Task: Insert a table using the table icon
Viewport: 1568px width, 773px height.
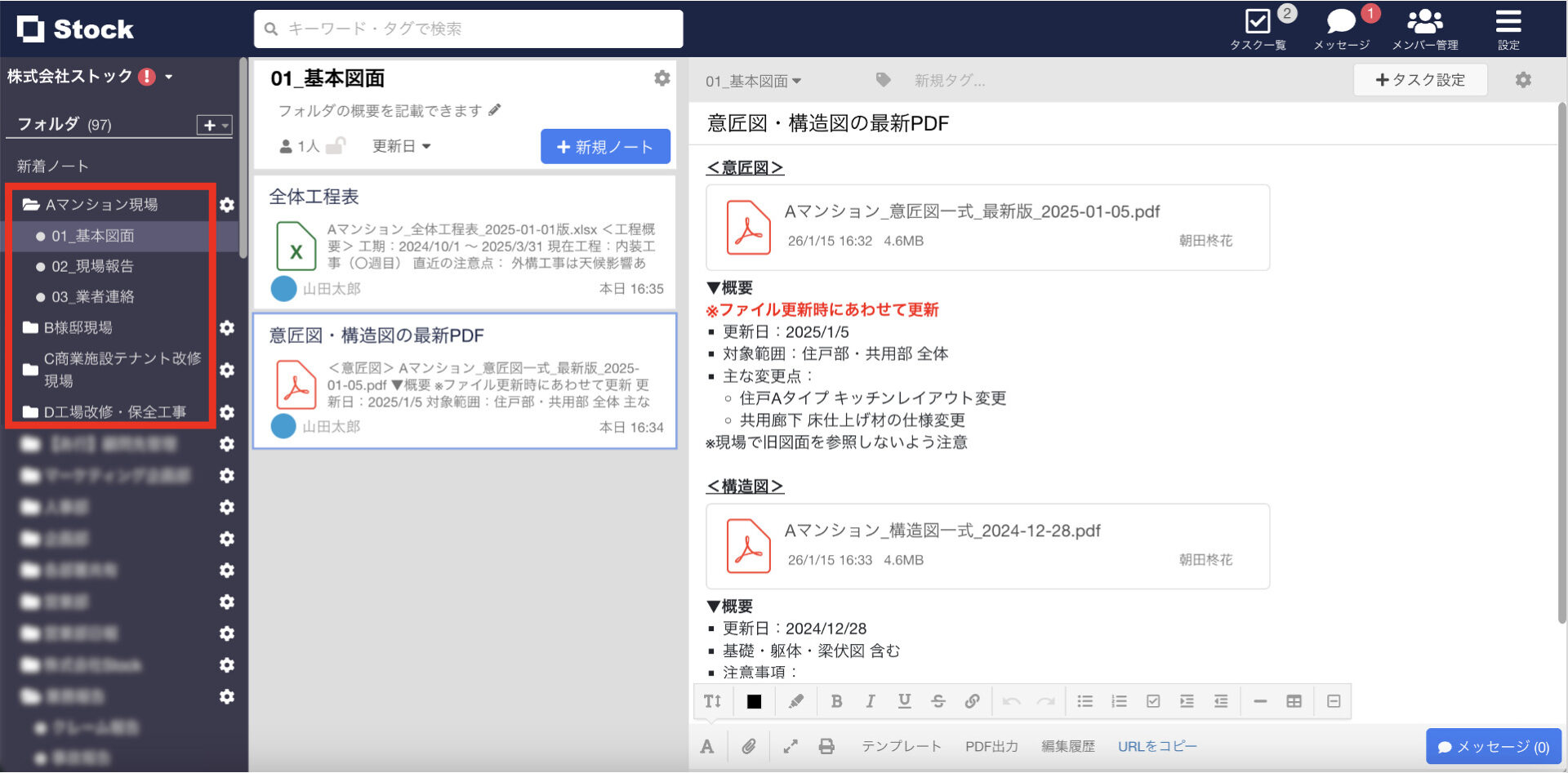Action: (x=1294, y=700)
